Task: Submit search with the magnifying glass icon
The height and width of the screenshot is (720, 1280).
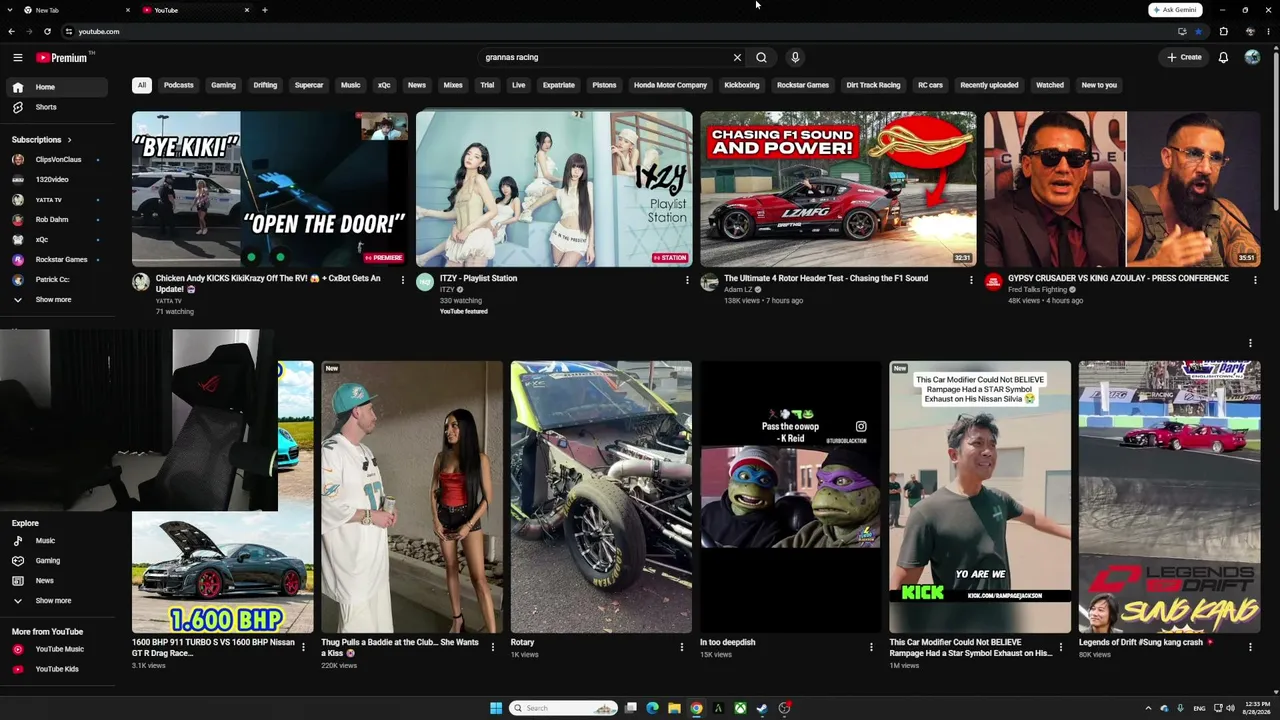Action: 761,57
